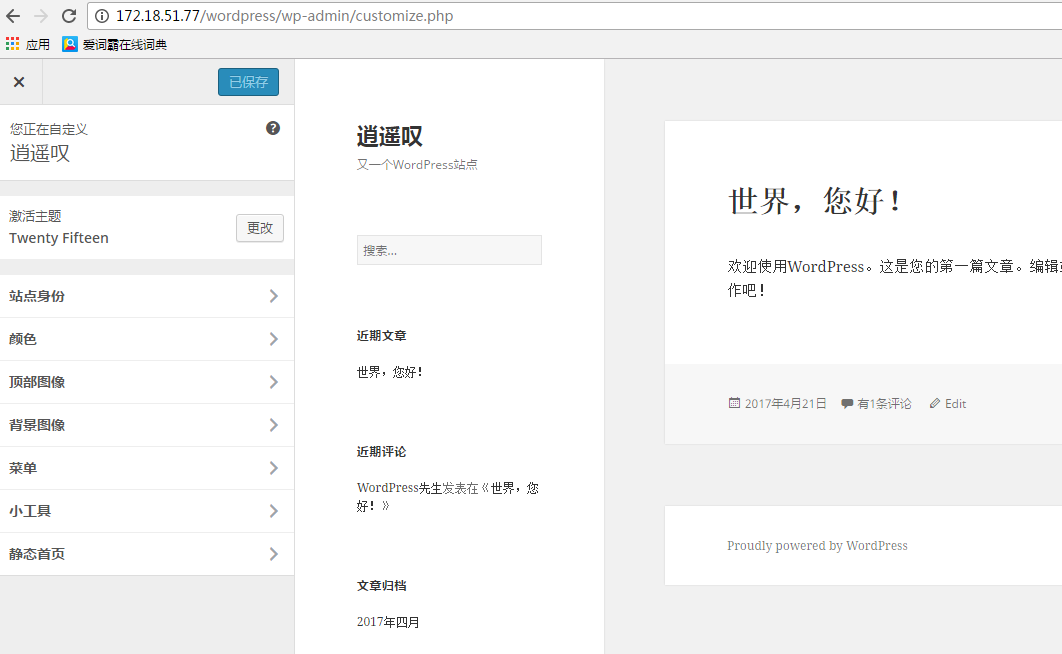
Task: Expand chevron next to 静态首页
Action: click(x=274, y=554)
